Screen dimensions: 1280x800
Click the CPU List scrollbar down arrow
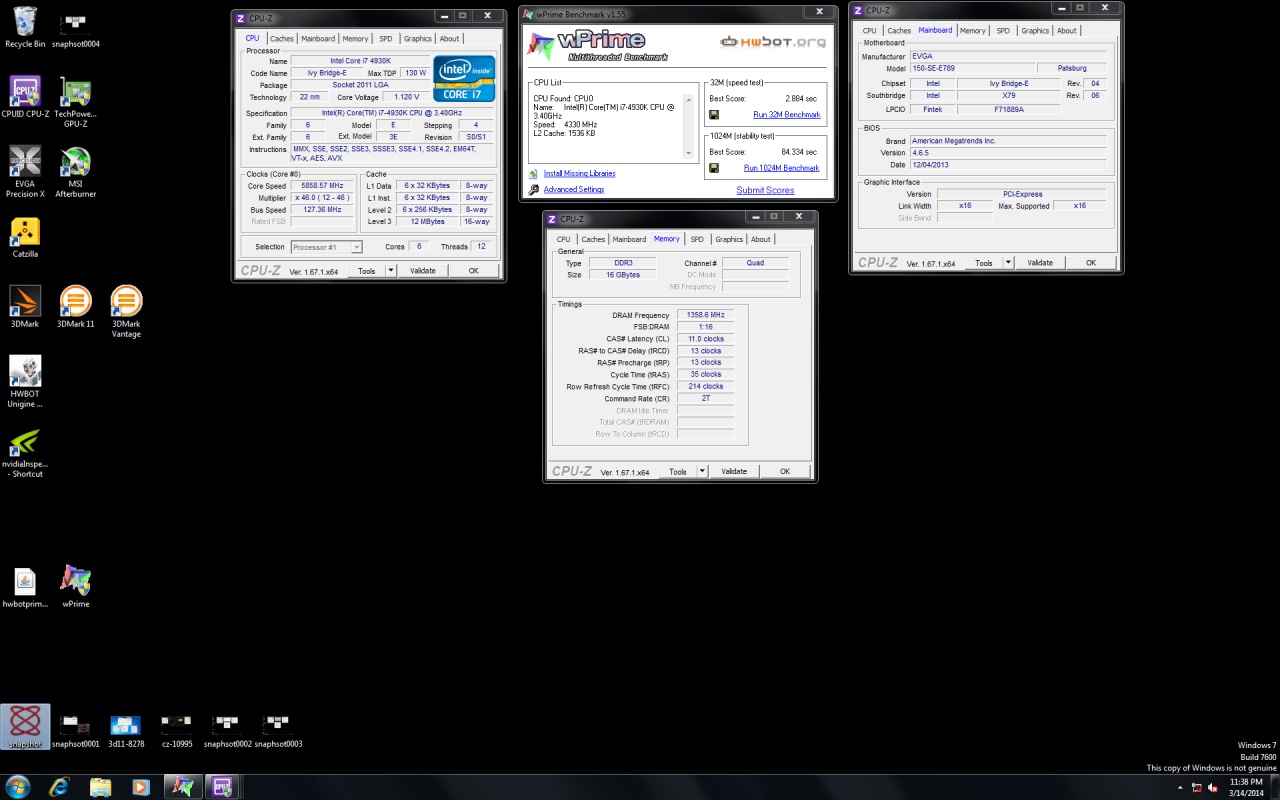[x=688, y=153]
